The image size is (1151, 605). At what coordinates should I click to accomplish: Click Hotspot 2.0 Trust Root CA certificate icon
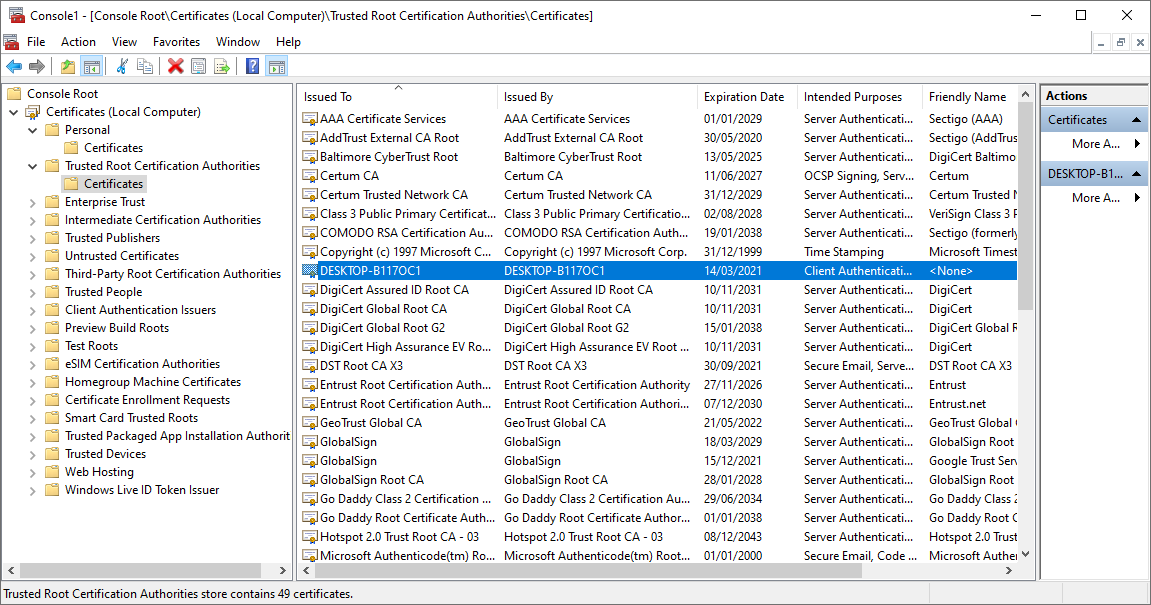point(310,537)
